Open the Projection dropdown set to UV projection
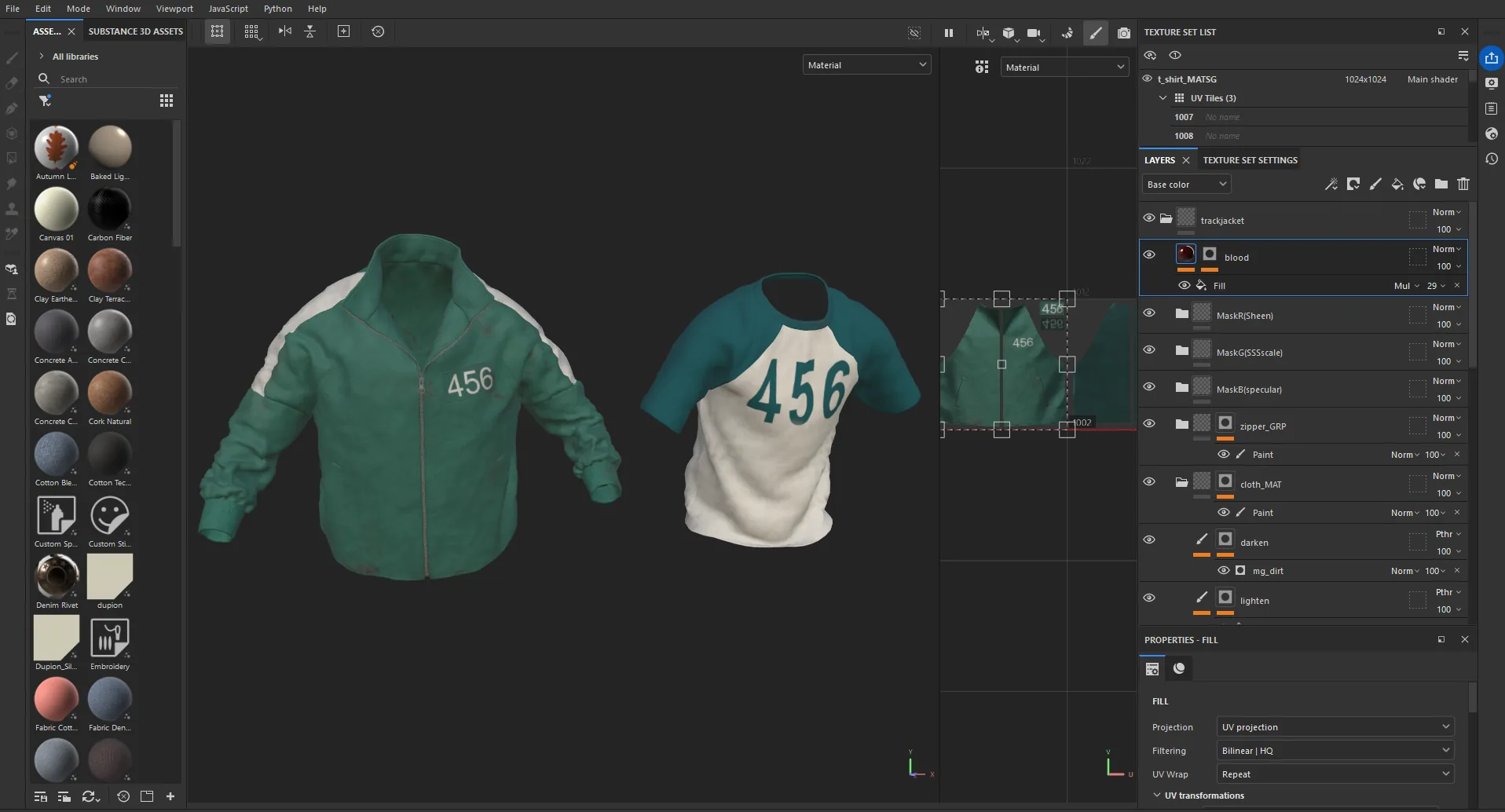Screen dimensions: 1505x812 (1335, 727)
